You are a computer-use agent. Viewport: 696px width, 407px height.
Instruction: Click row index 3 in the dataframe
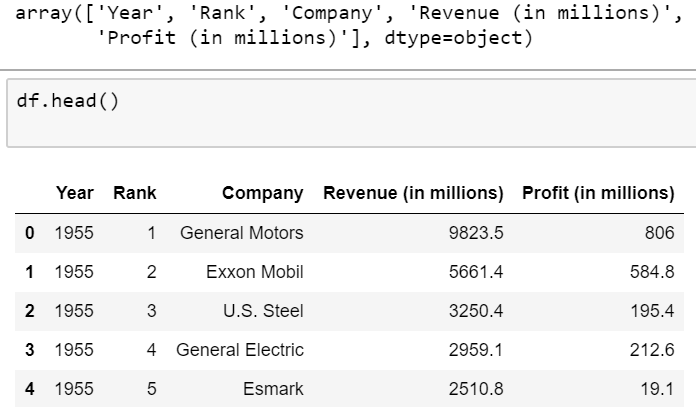pyautogui.click(x=29, y=350)
